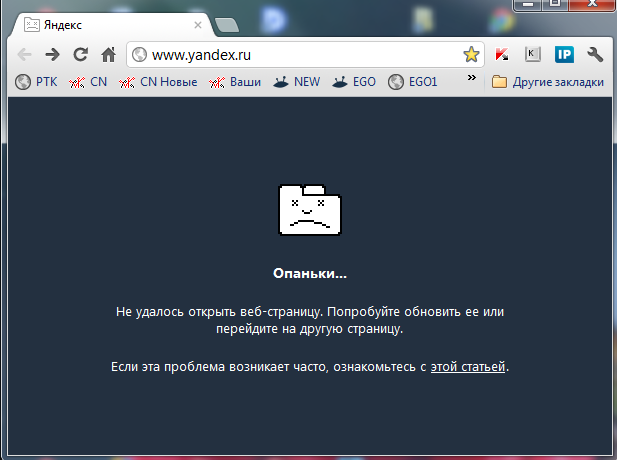Screen dimensions: 617x460
Task: Open the EGO1 bookmark
Action: pos(413,82)
